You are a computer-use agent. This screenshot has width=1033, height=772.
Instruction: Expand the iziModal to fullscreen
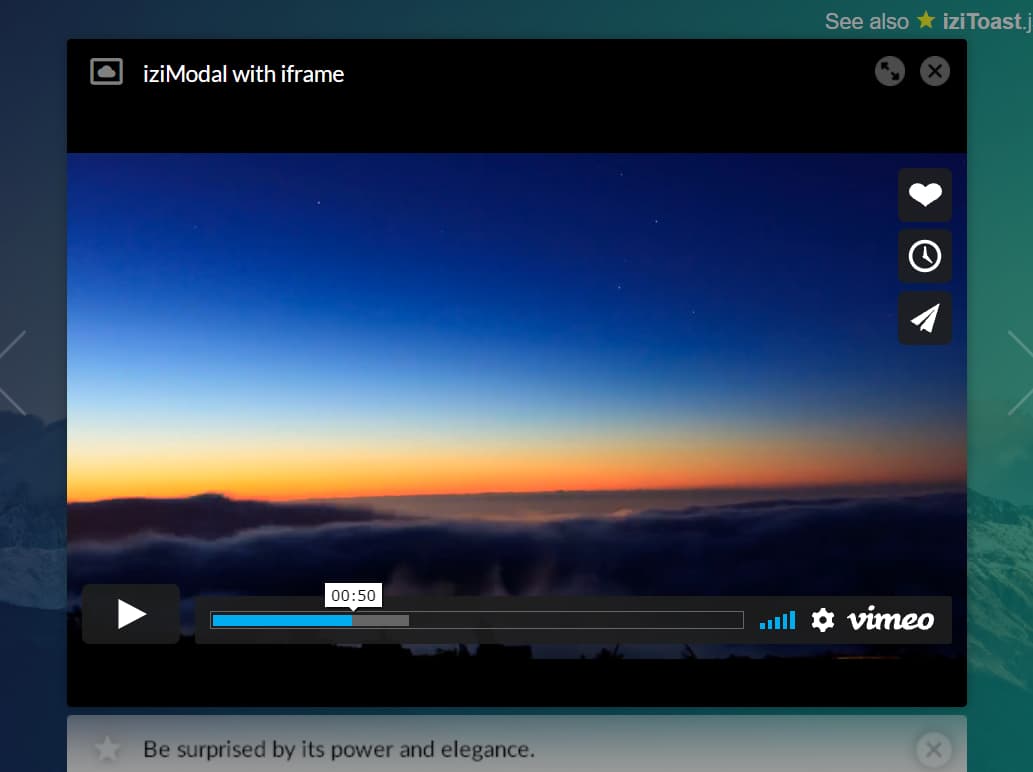click(890, 71)
